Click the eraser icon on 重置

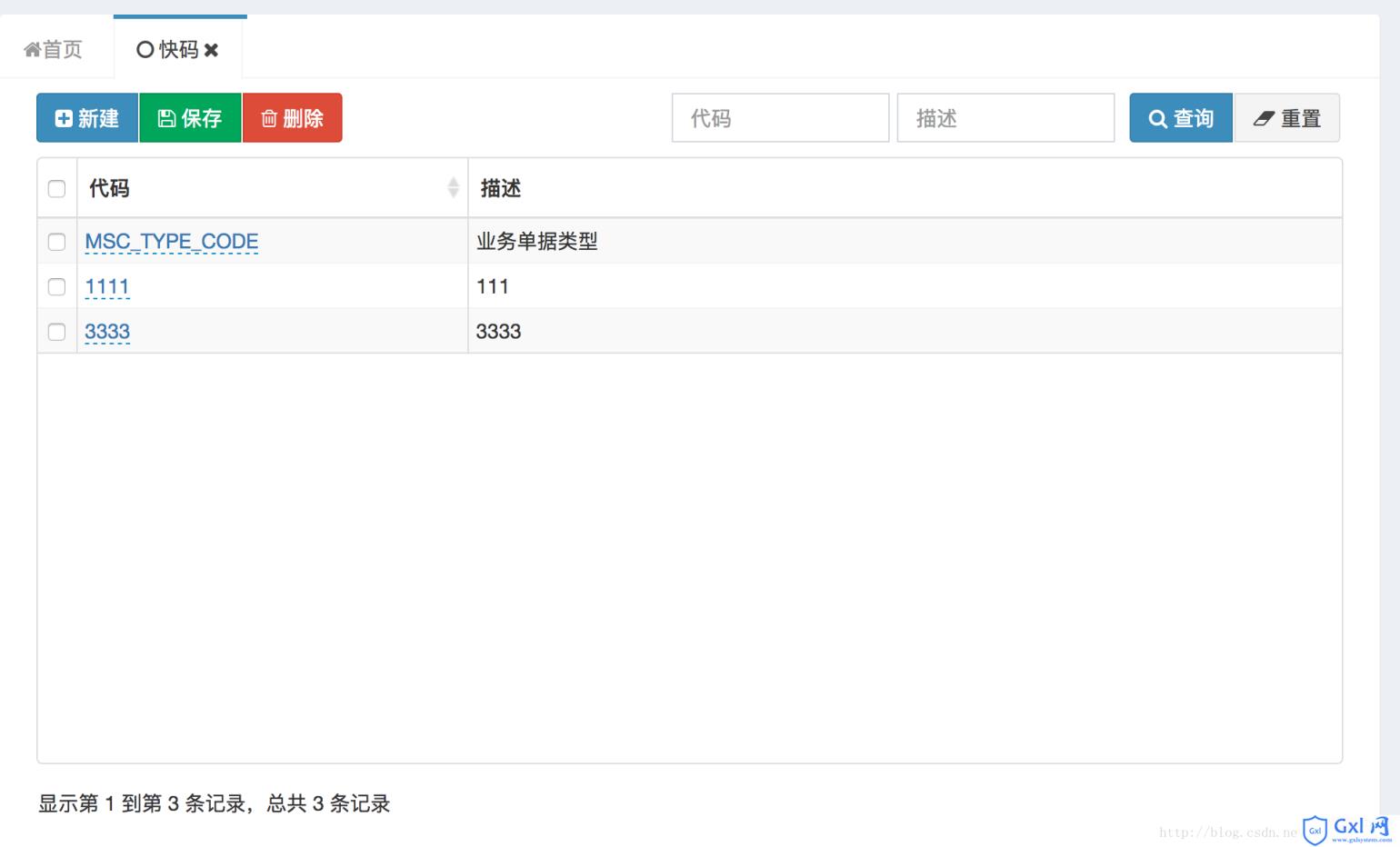[1264, 118]
